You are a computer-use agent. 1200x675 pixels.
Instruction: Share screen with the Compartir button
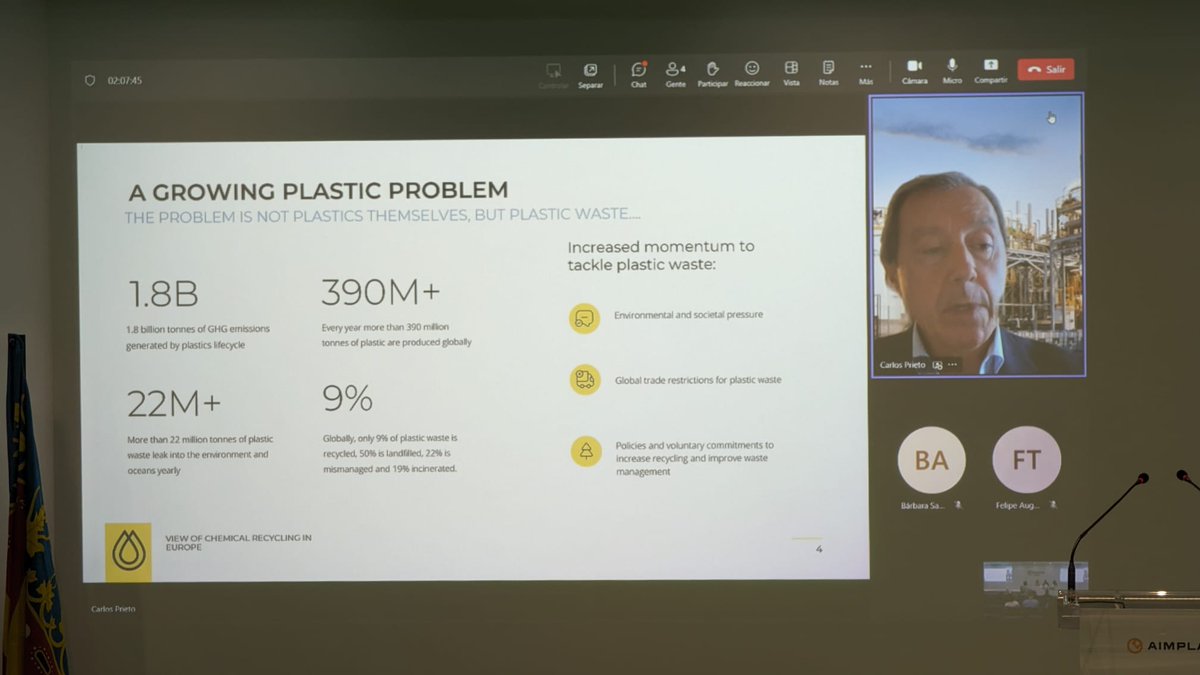[990, 72]
